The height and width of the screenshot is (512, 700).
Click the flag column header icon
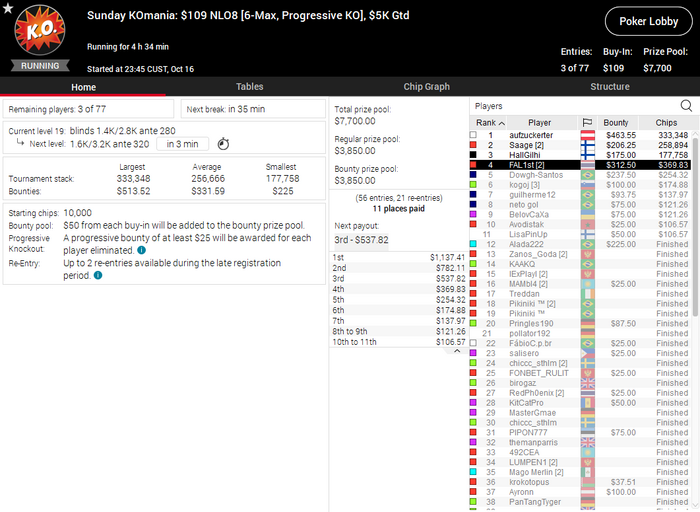point(588,122)
